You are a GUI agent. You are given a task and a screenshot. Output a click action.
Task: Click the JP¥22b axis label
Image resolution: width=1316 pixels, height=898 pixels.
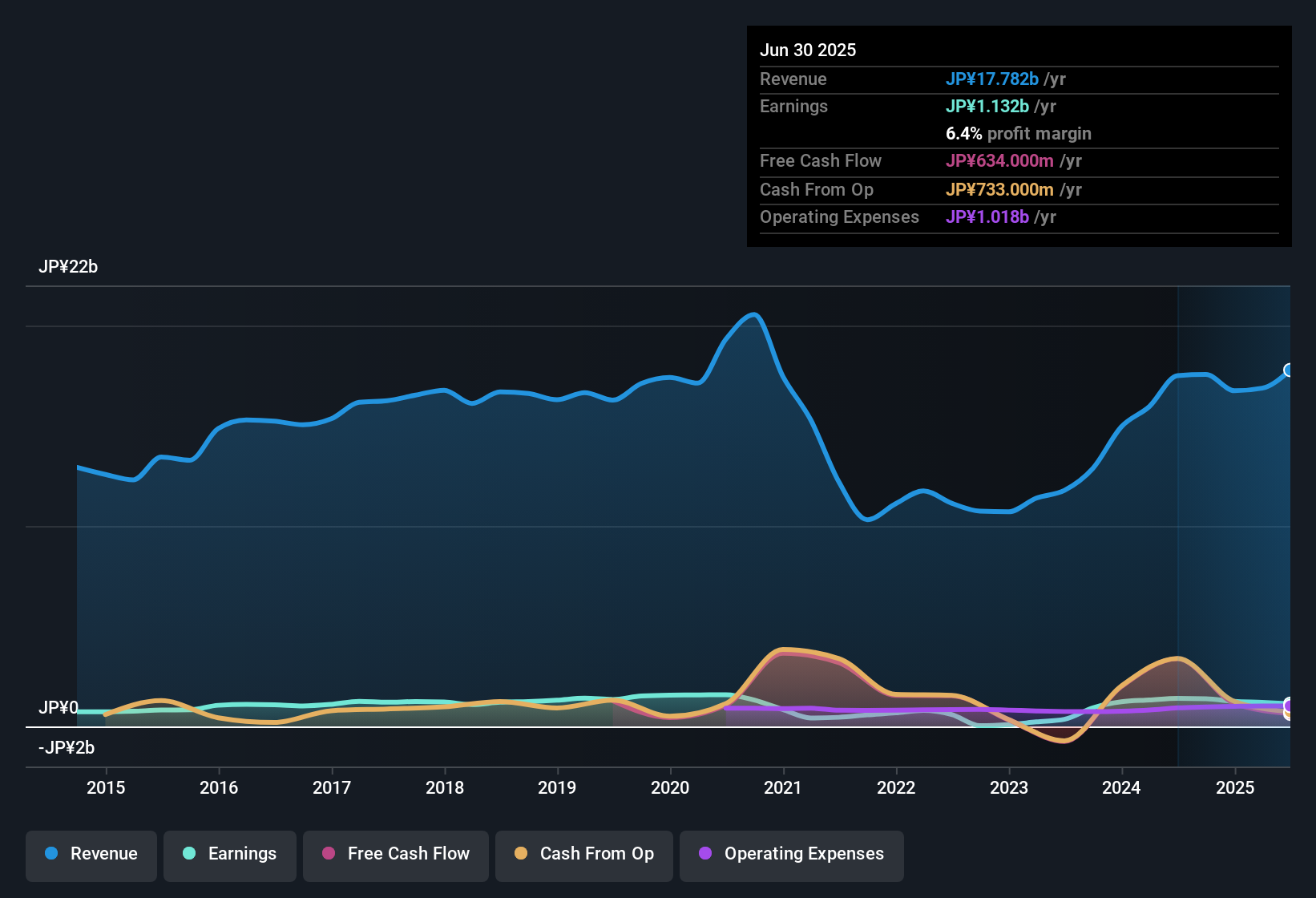pyautogui.click(x=69, y=267)
